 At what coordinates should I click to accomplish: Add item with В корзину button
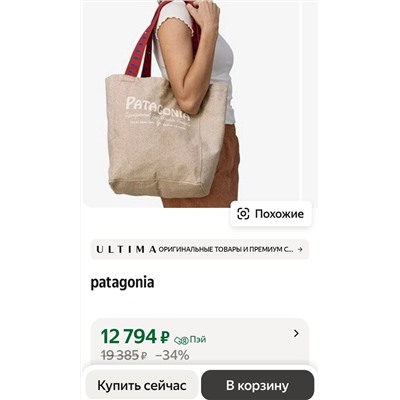click(257, 385)
